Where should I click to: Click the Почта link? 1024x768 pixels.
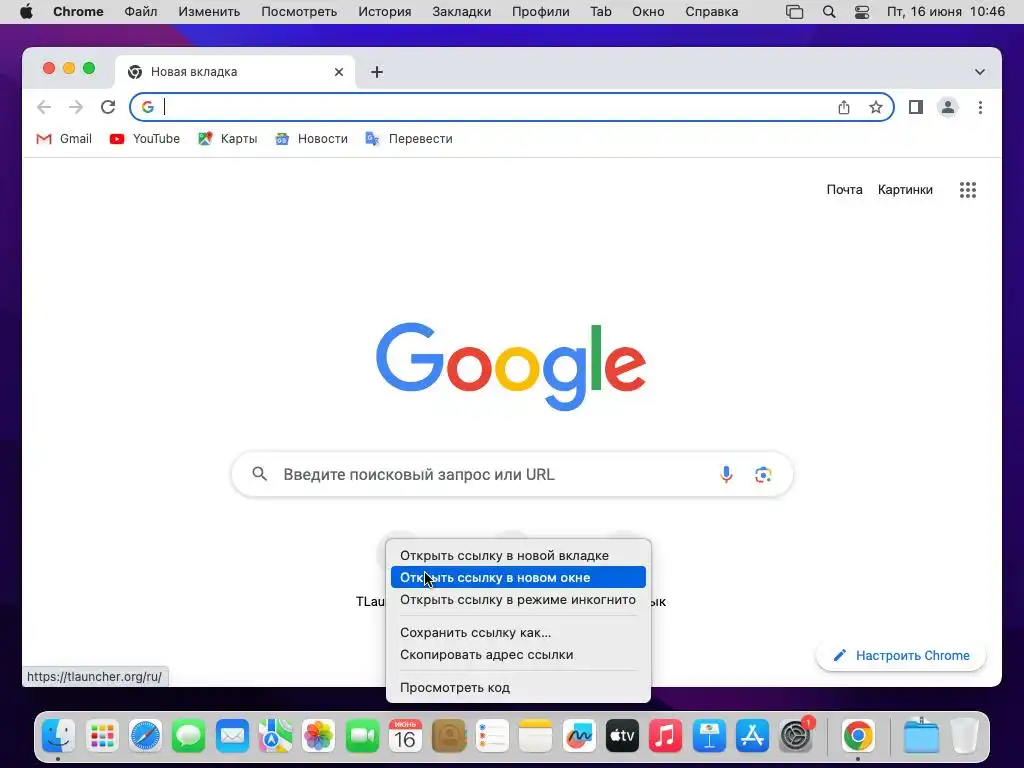pyautogui.click(x=844, y=189)
